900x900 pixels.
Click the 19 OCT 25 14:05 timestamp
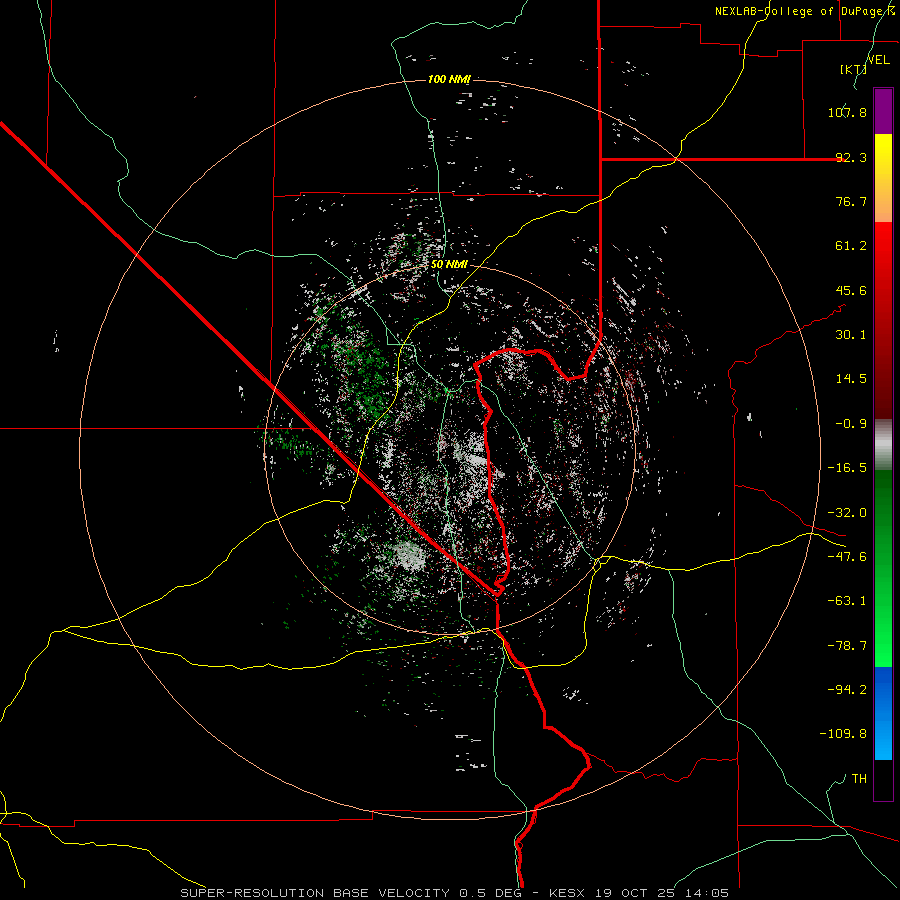click(661, 893)
